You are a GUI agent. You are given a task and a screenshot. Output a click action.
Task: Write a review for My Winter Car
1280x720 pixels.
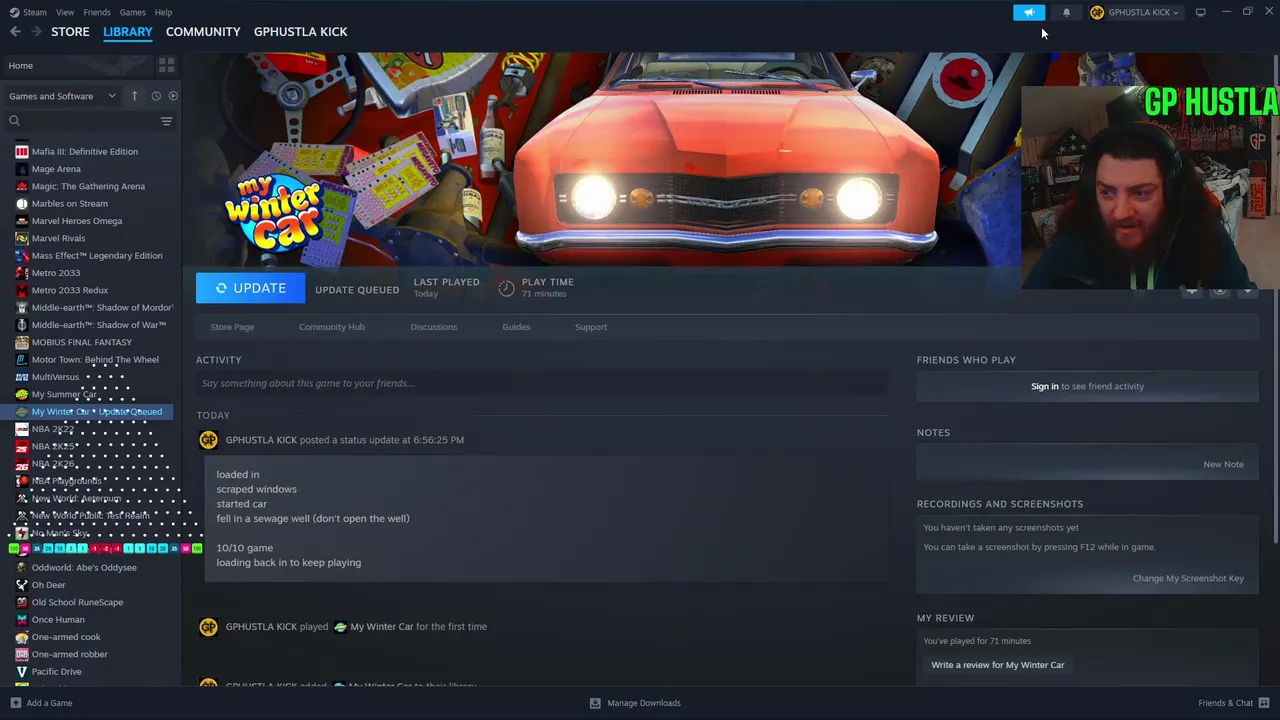click(x=997, y=665)
